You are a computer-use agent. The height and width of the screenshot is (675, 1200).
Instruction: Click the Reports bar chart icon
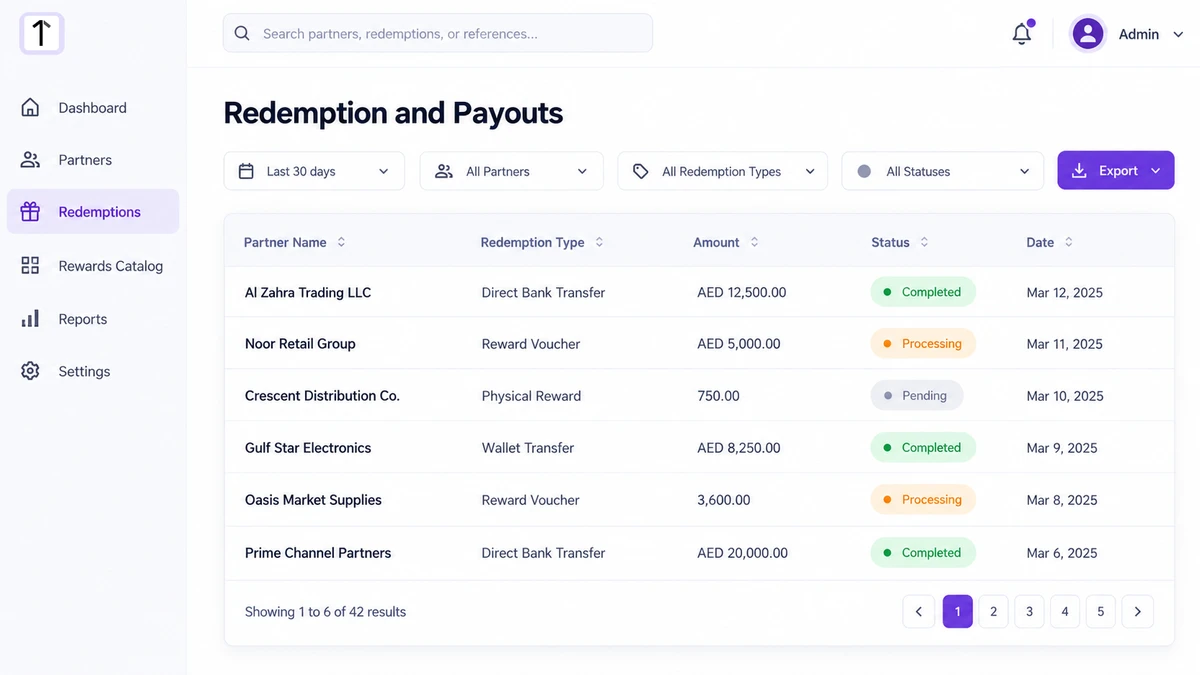click(30, 319)
